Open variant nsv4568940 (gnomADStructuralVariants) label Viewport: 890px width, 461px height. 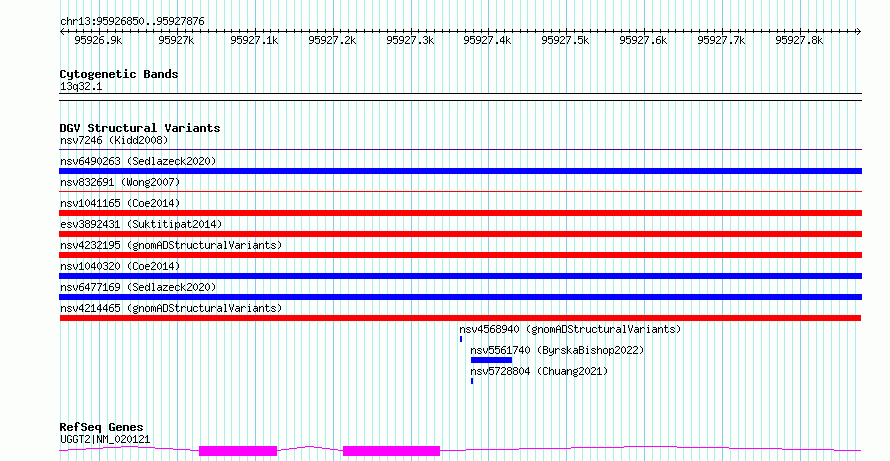570,329
